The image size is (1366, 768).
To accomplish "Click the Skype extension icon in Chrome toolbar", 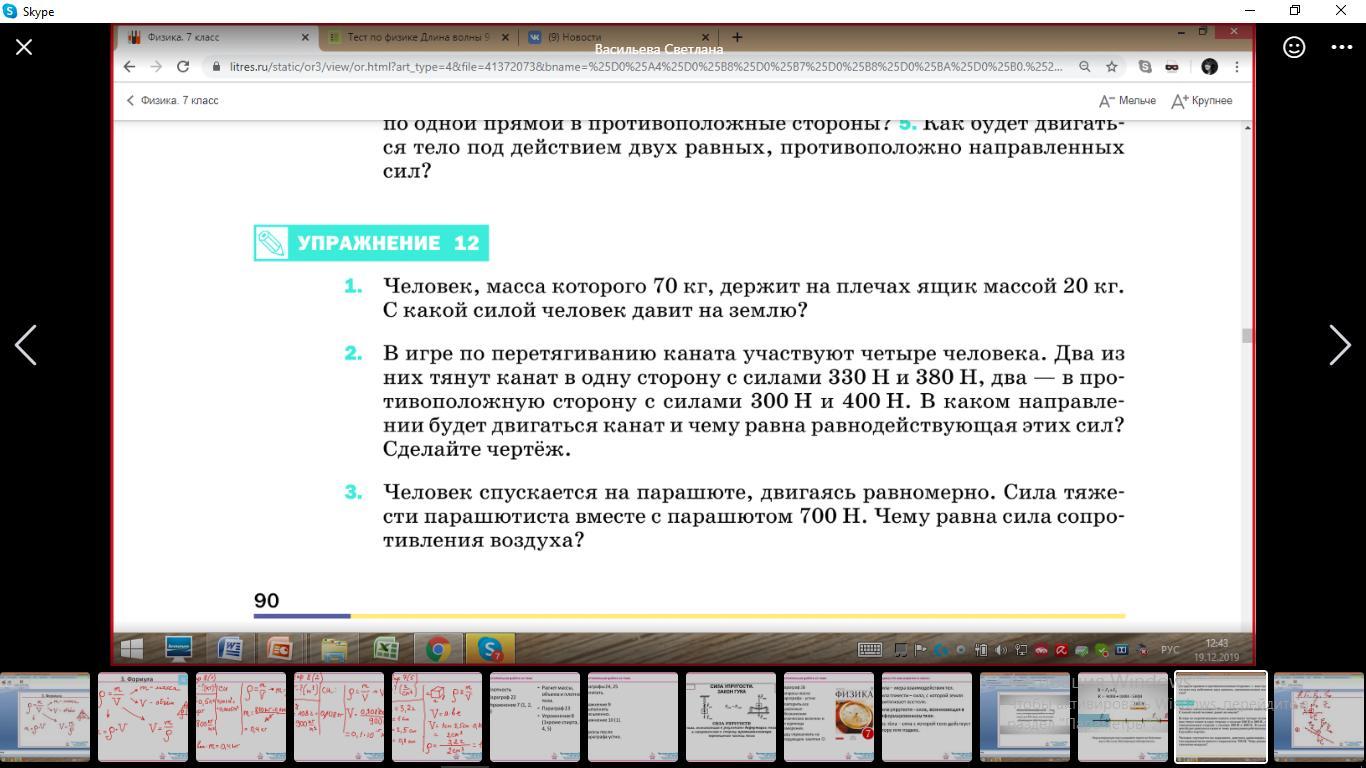I will click(1145, 66).
